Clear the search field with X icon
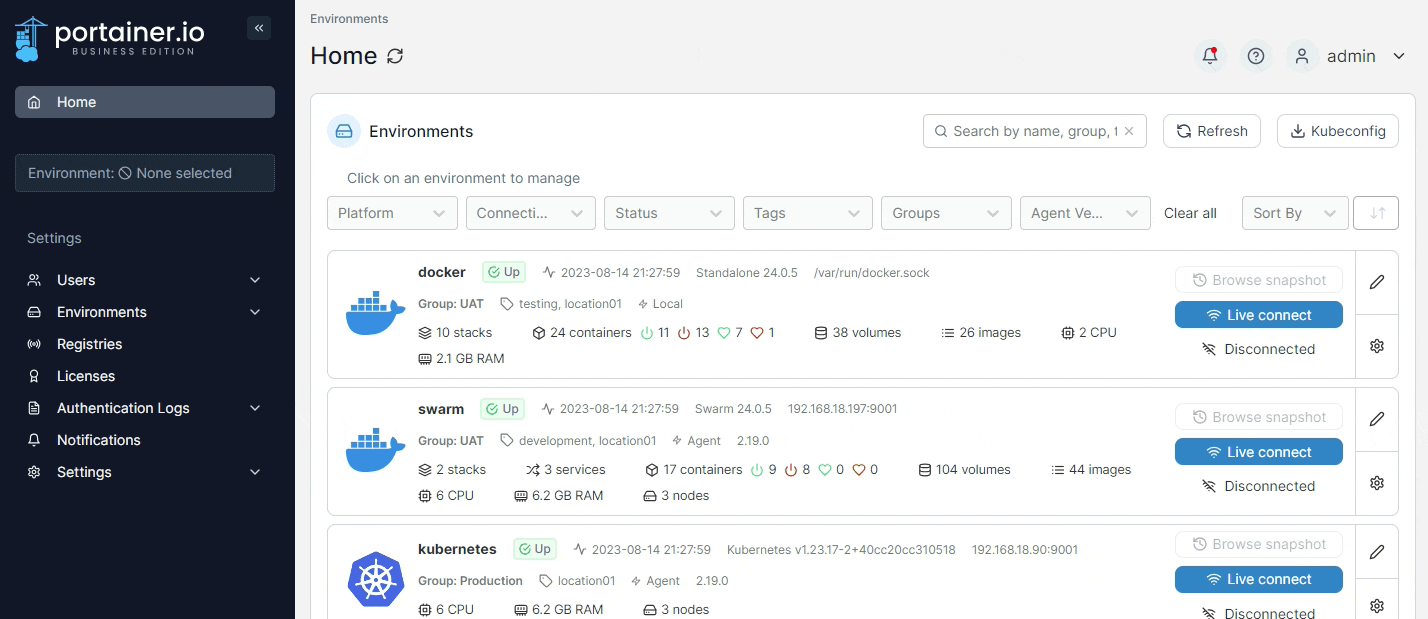This screenshot has height=619, width=1428. pos(1129,131)
